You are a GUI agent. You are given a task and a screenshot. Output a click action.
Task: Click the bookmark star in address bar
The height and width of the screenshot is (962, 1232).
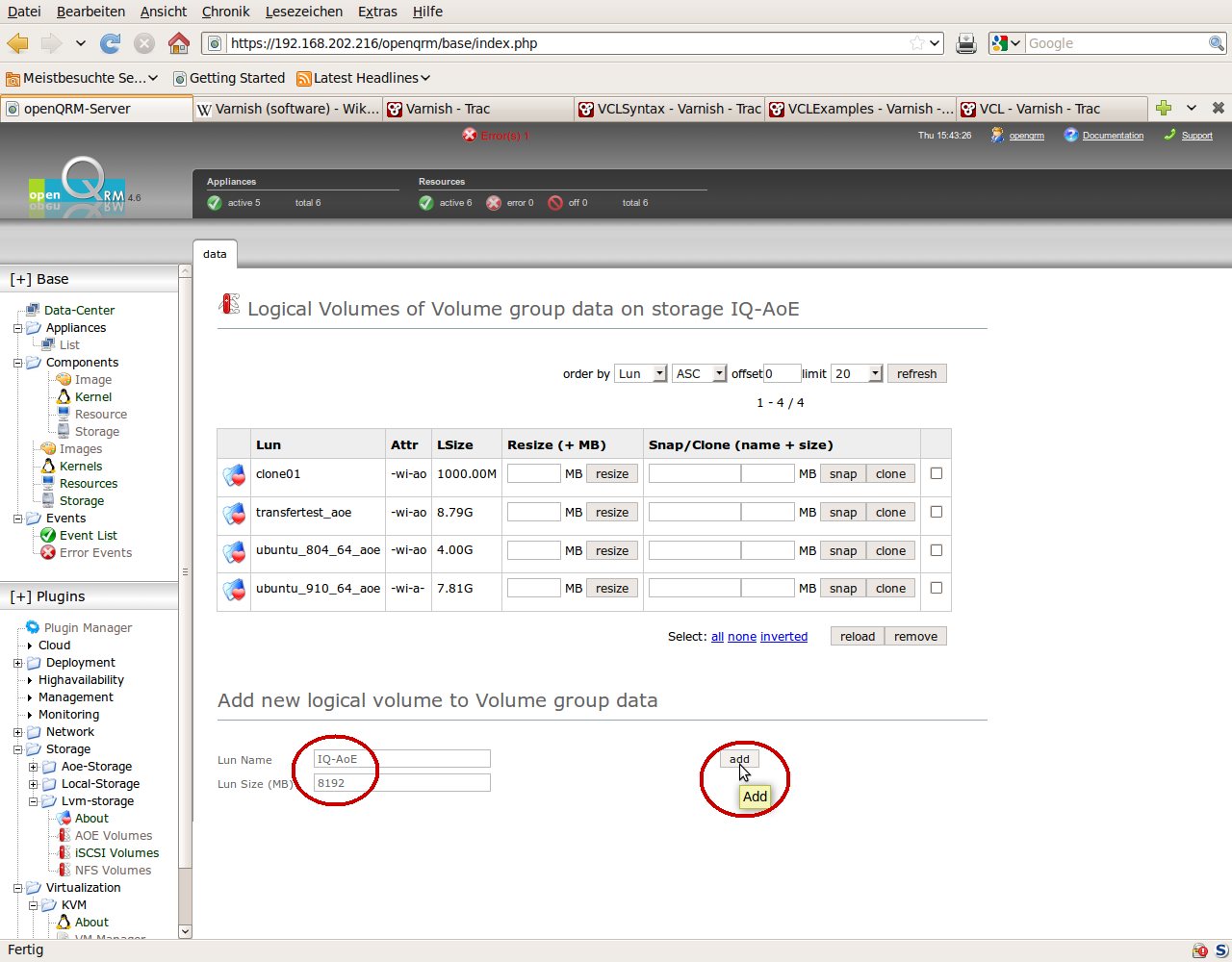916,43
